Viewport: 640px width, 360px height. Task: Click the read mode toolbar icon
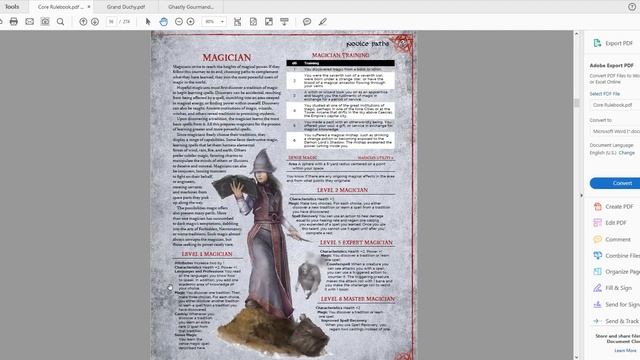click(284, 22)
